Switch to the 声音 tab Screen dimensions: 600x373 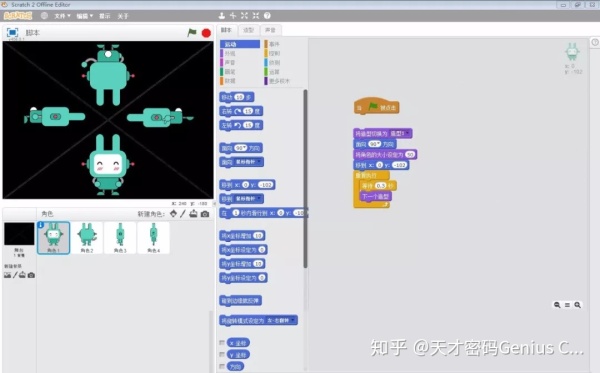[270, 30]
